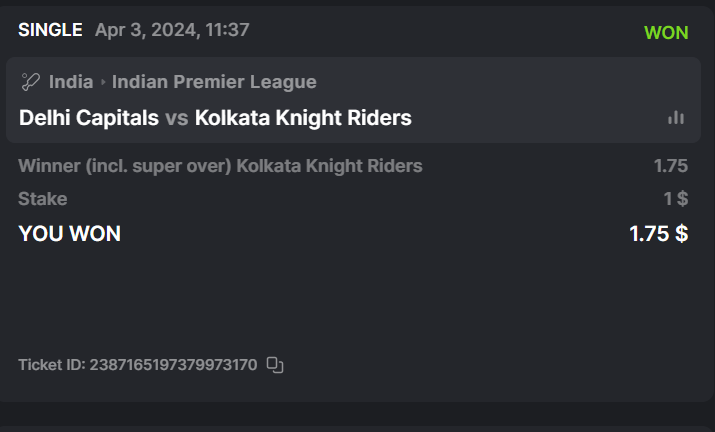Image resolution: width=715 pixels, height=432 pixels.
Task: Click the Stake label
Action: (x=43, y=199)
